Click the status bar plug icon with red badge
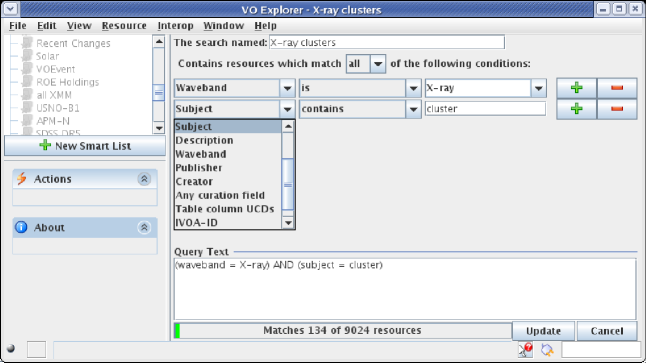This screenshot has width=647, height=363. click(526, 350)
